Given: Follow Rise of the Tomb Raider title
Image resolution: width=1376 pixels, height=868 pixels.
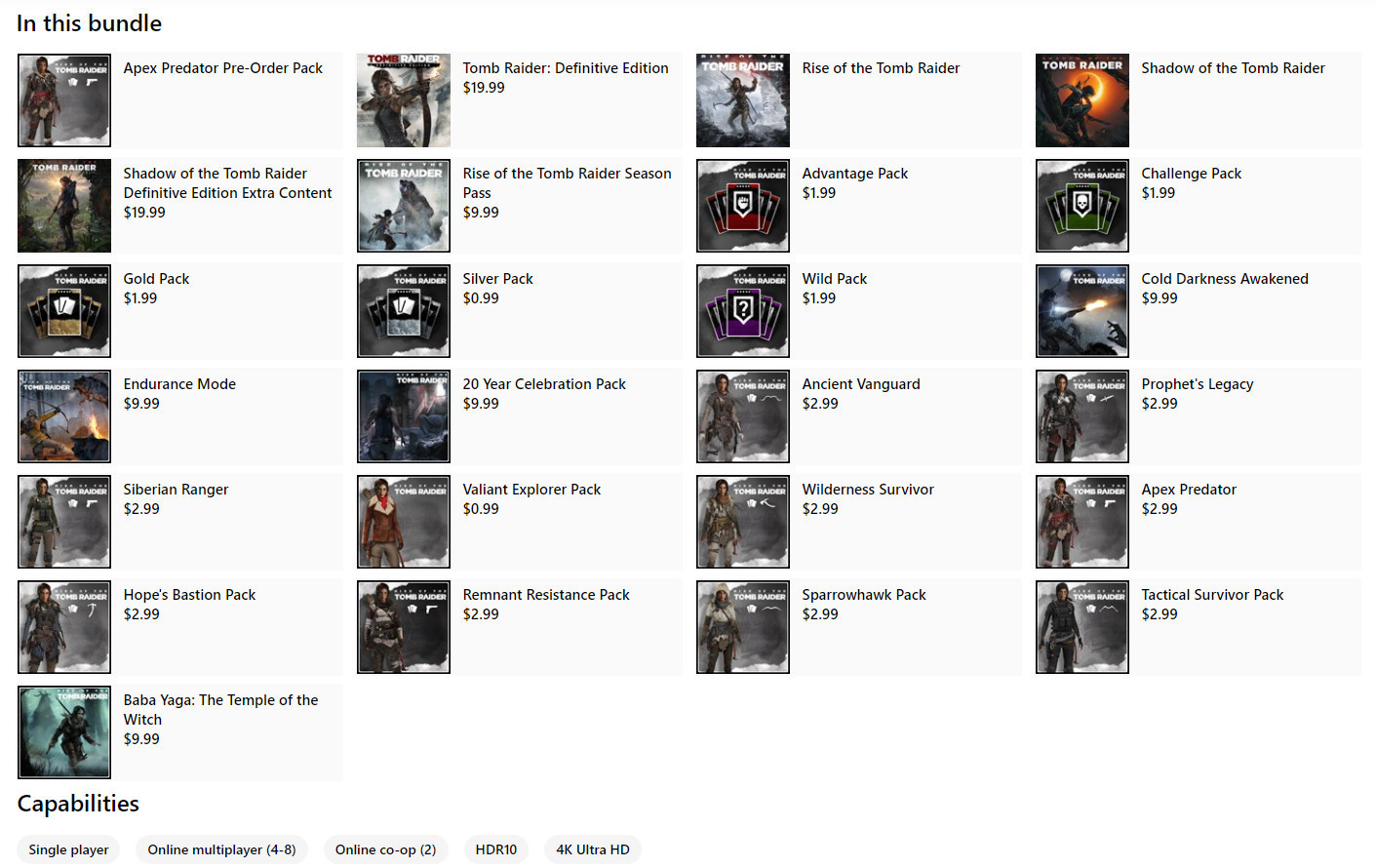Looking at the screenshot, I should pyautogui.click(x=881, y=68).
